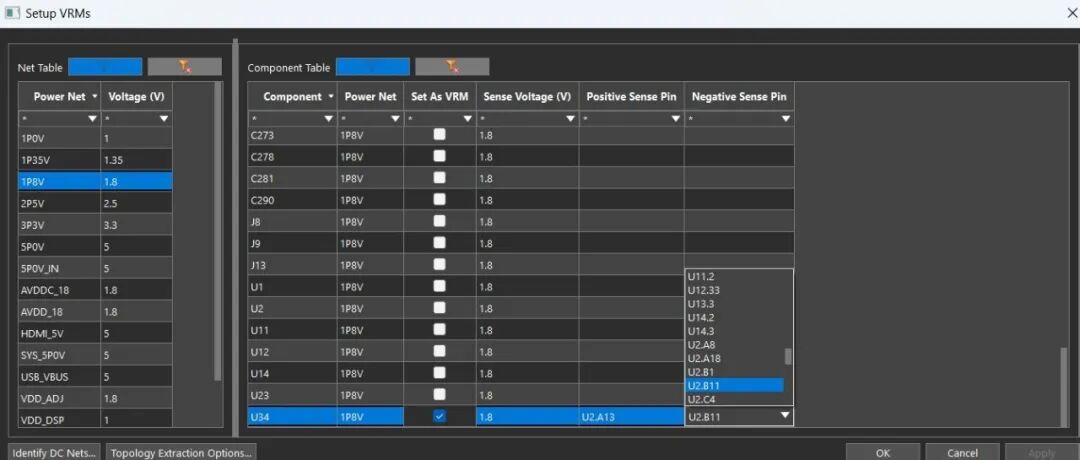
Task: Check Set As VRM for C273
Action: pos(439,134)
